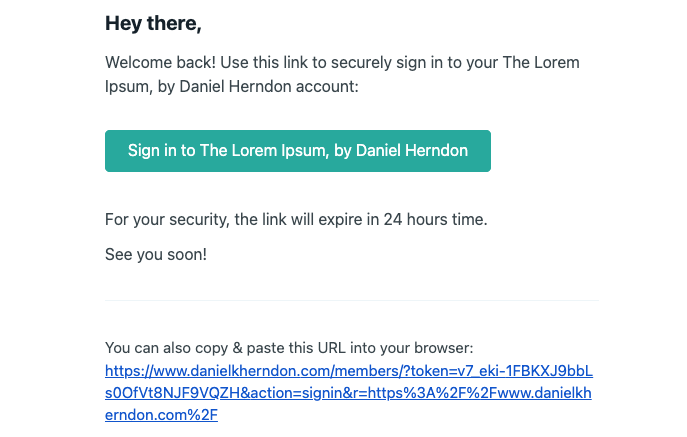The width and height of the screenshot is (687, 437).
Task: Click the 'Welcome back!' phrase in the intro
Action: click(x=160, y=63)
